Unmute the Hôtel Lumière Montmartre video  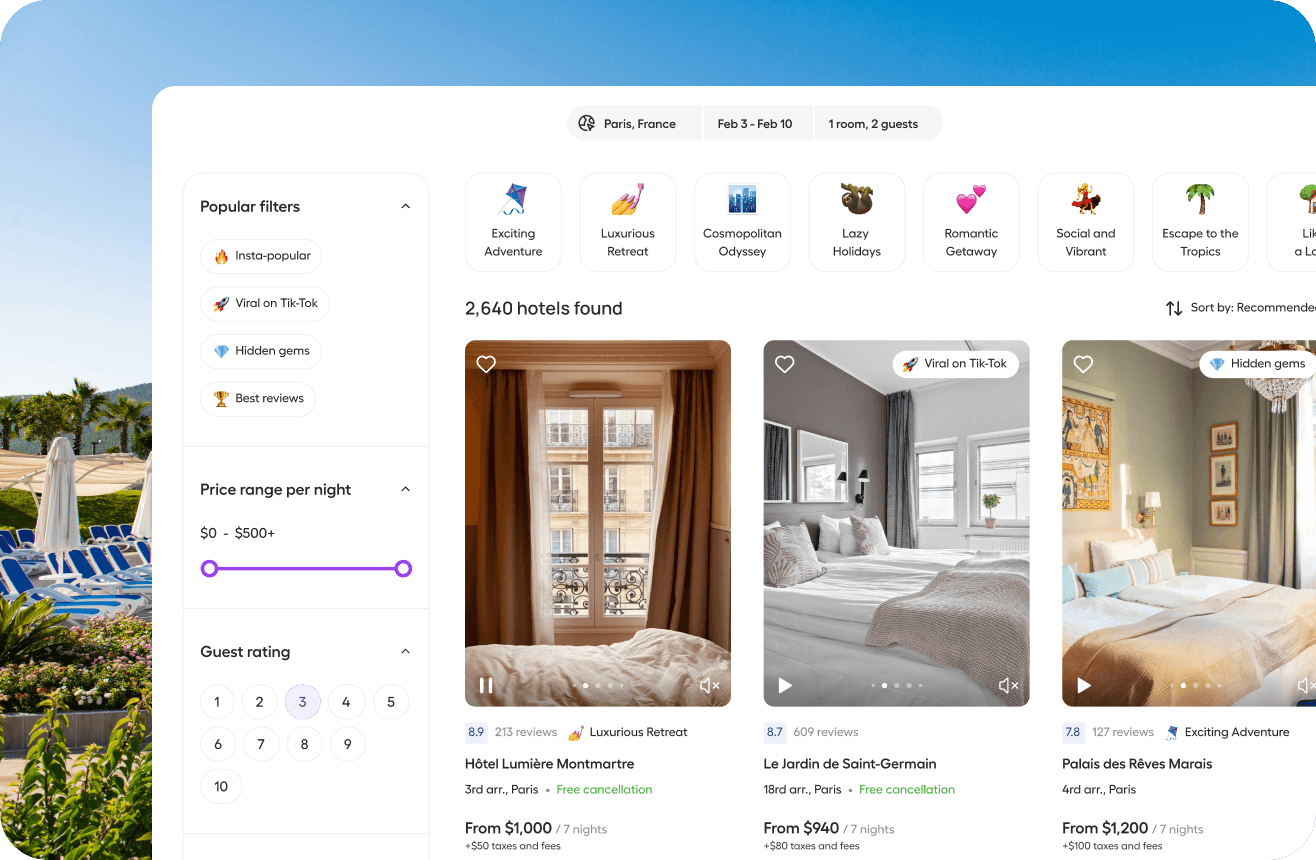point(709,685)
